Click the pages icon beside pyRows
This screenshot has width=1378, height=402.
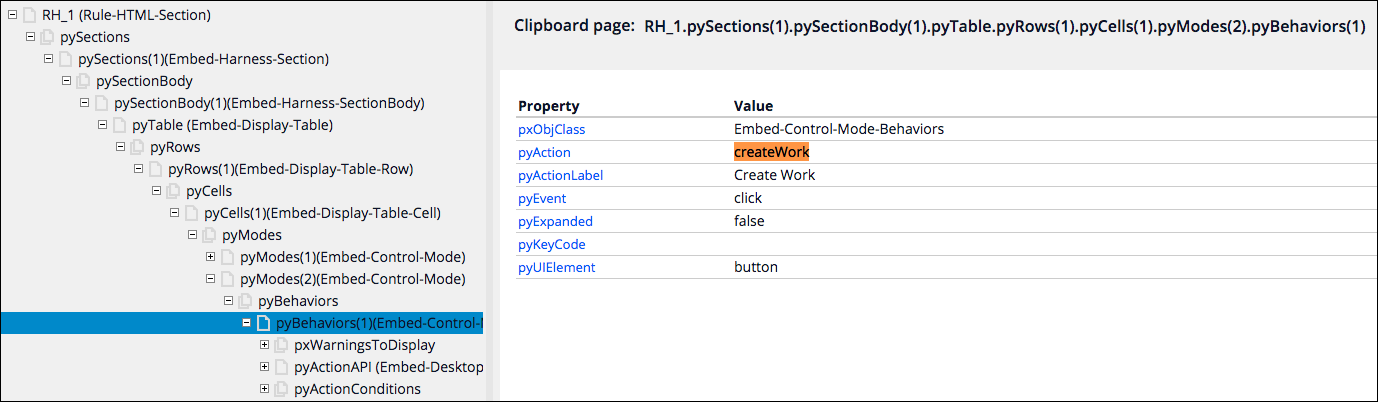pos(137,147)
